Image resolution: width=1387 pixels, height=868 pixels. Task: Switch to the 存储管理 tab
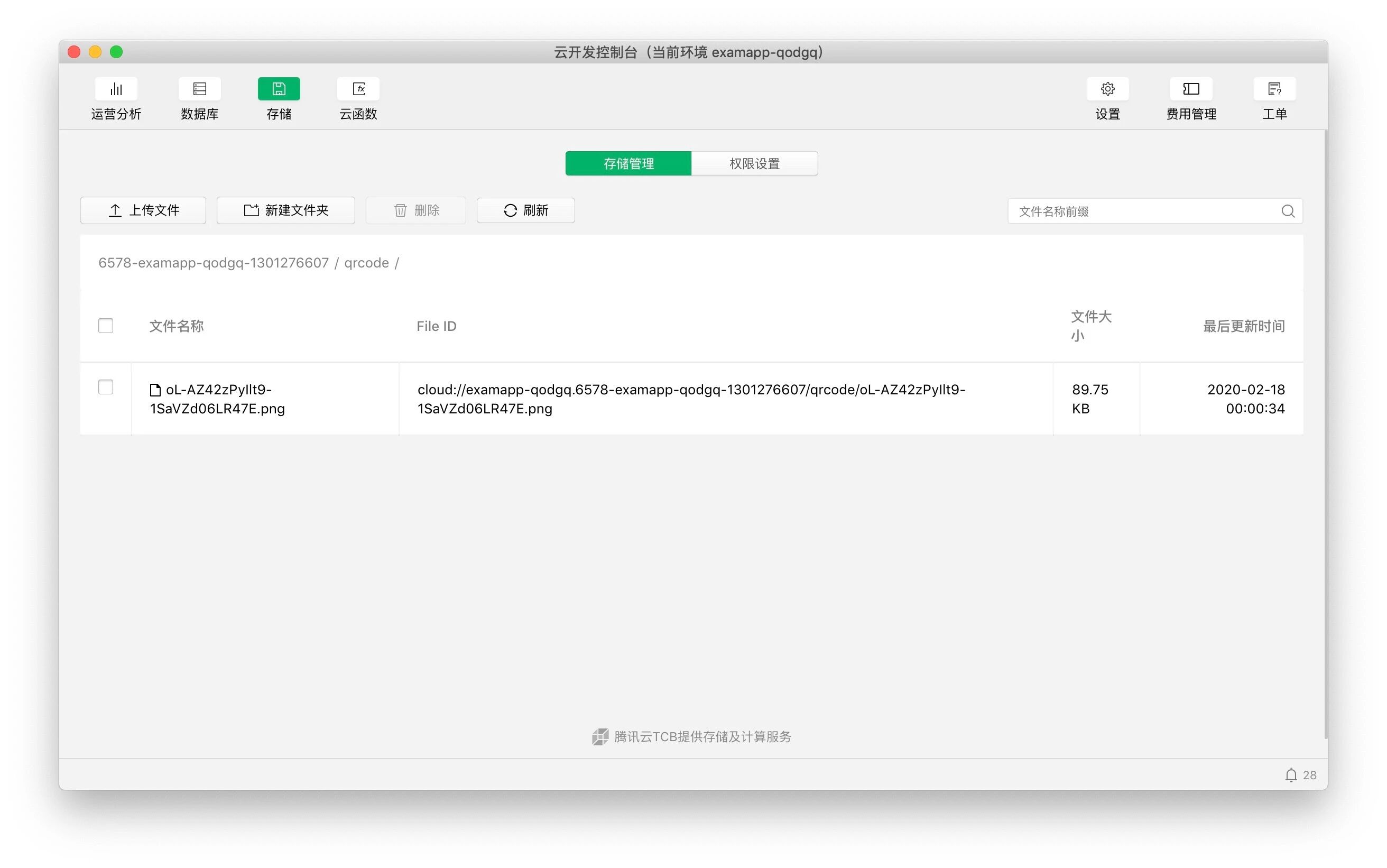click(628, 164)
